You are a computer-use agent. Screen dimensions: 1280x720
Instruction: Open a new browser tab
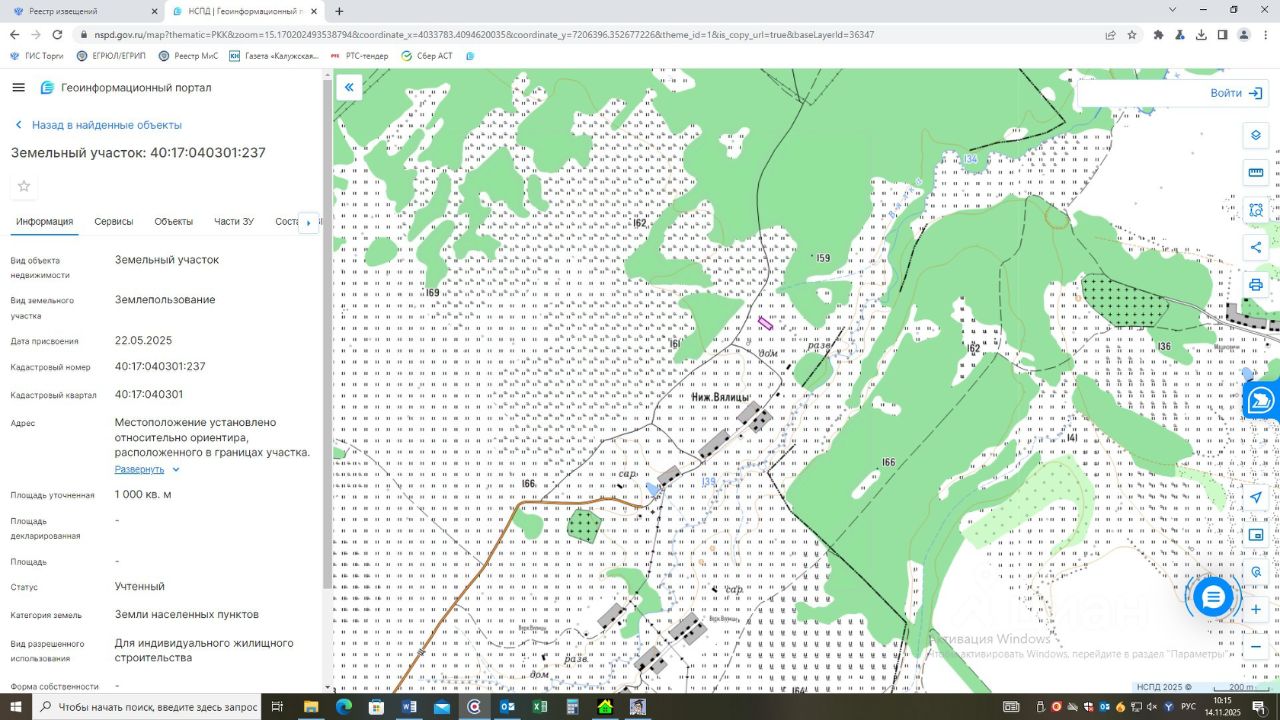(339, 11)
